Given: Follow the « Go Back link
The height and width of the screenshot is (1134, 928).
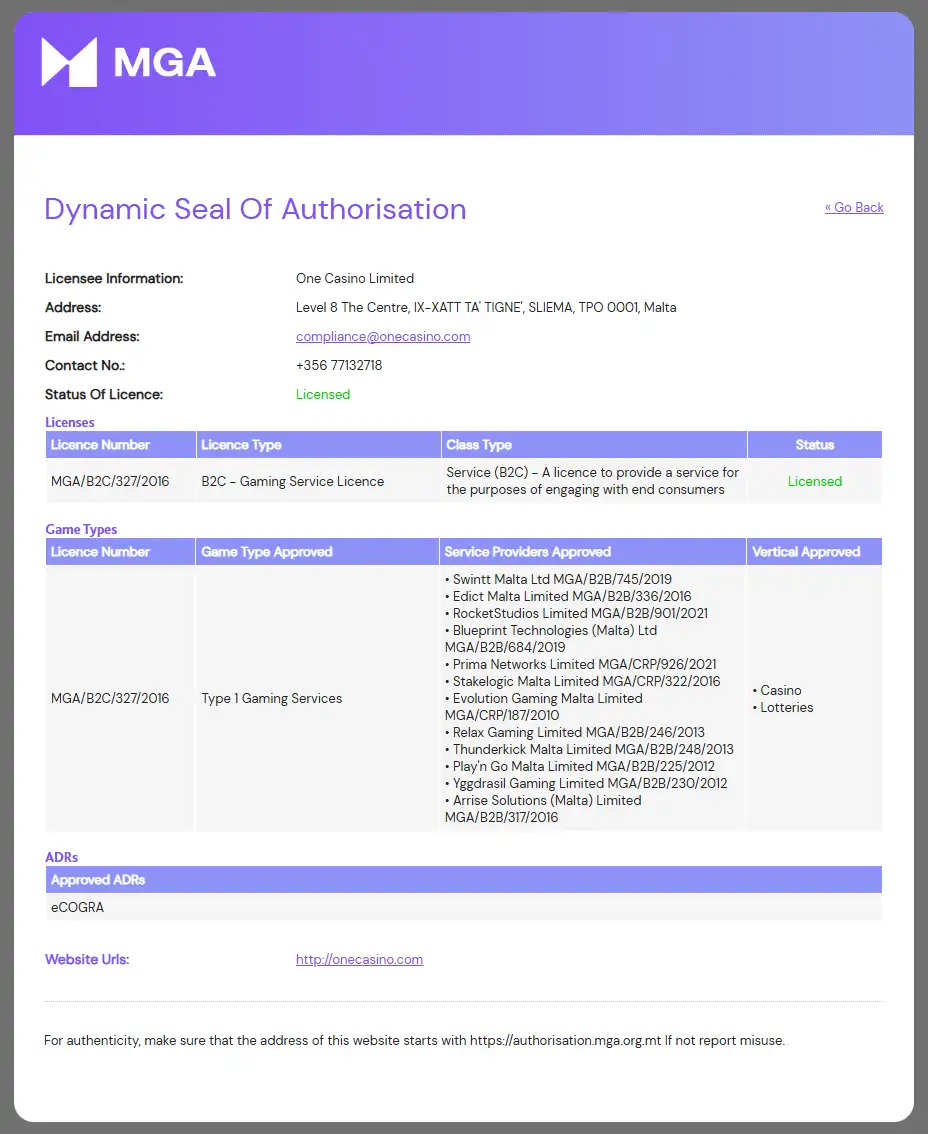Looking at the screenshot, I should [854, 208].
